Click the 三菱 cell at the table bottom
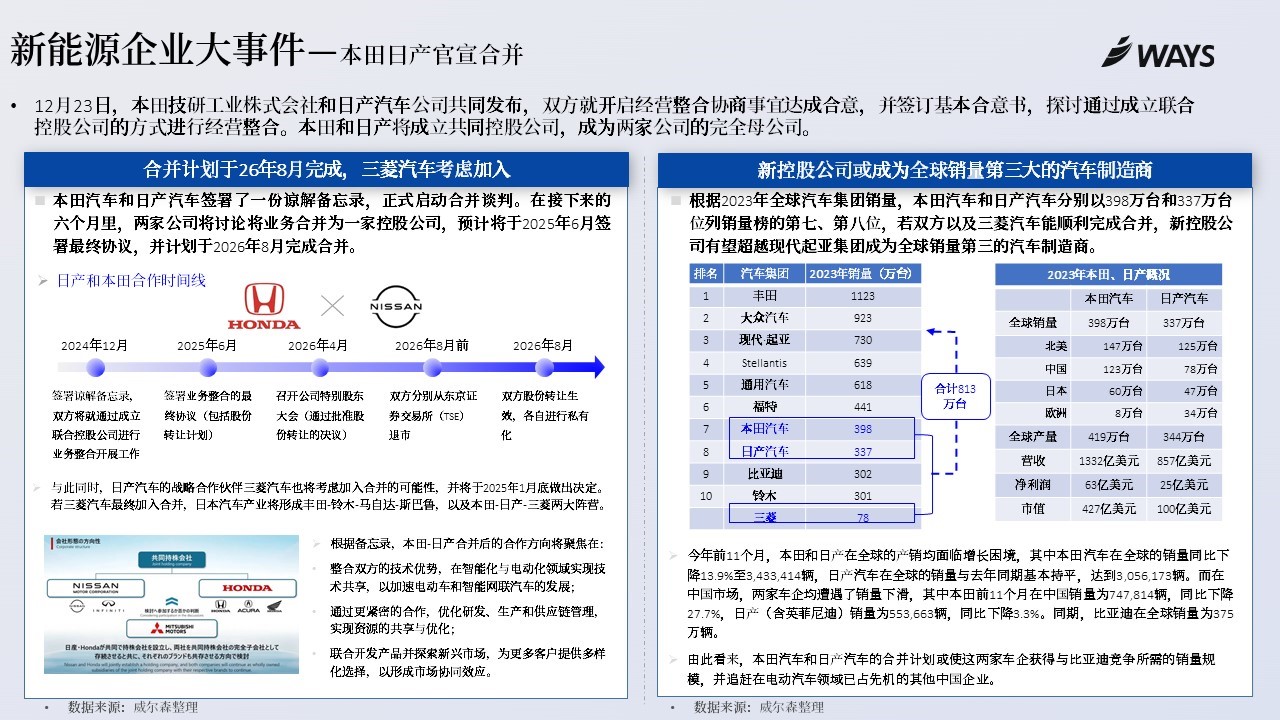 click(764, 517)
